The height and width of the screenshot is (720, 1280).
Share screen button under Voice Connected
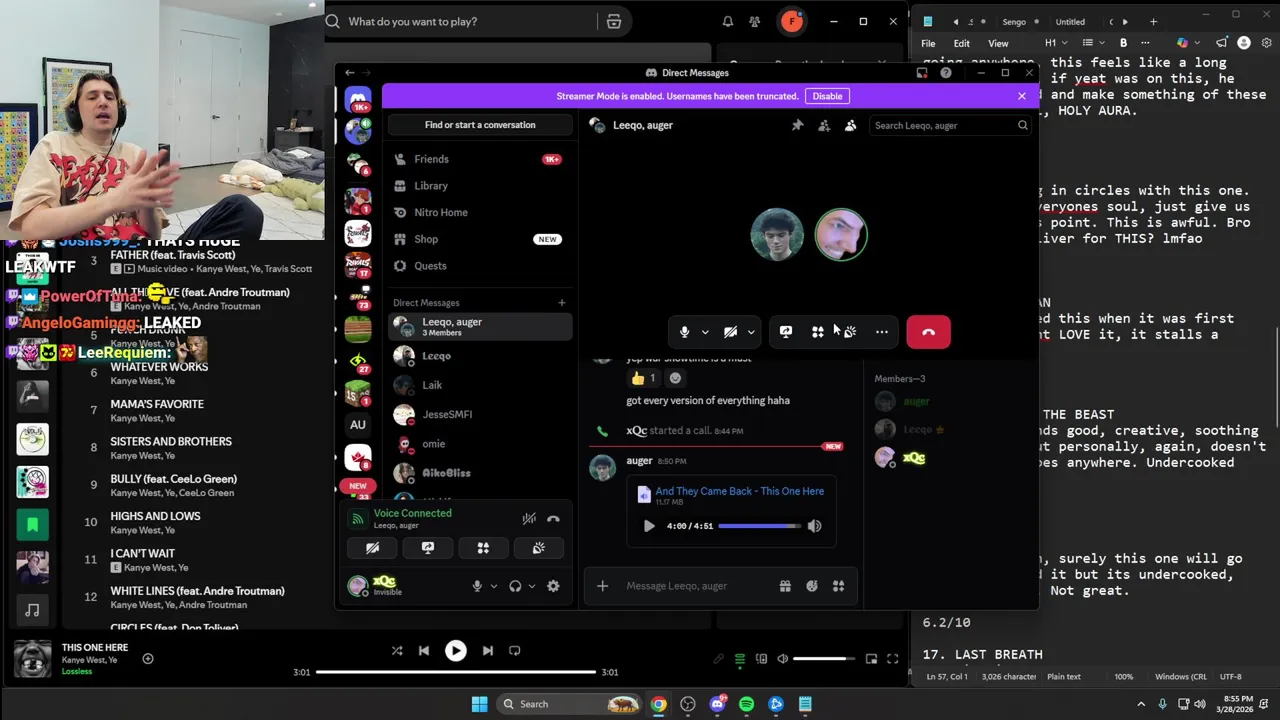click(428, 548)
